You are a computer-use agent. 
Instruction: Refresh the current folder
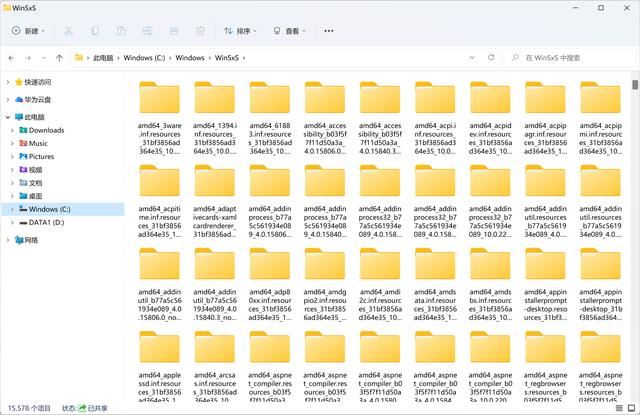[491, 58]
